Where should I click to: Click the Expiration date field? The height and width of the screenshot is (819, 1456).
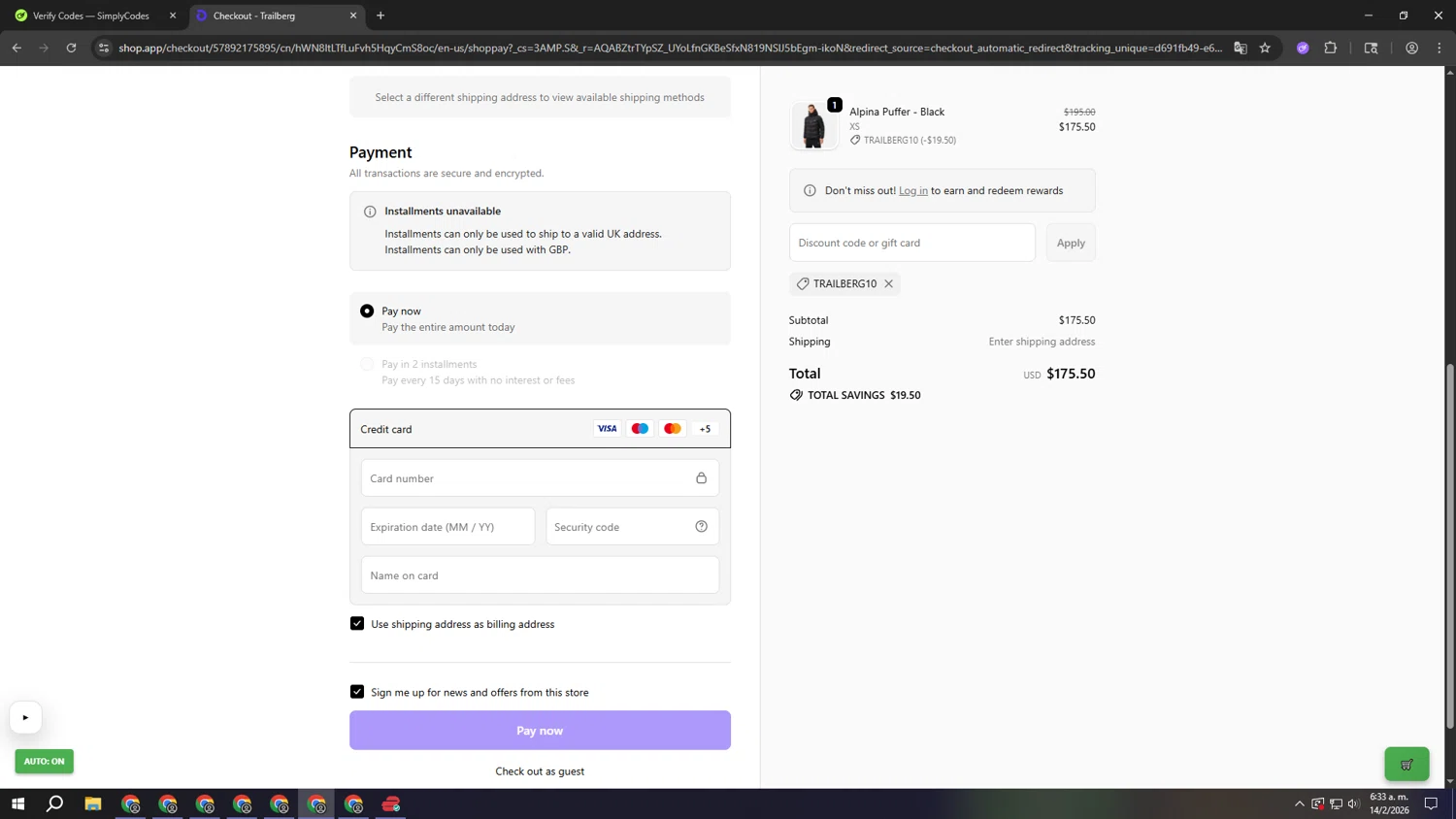click(x=447, y=526)
